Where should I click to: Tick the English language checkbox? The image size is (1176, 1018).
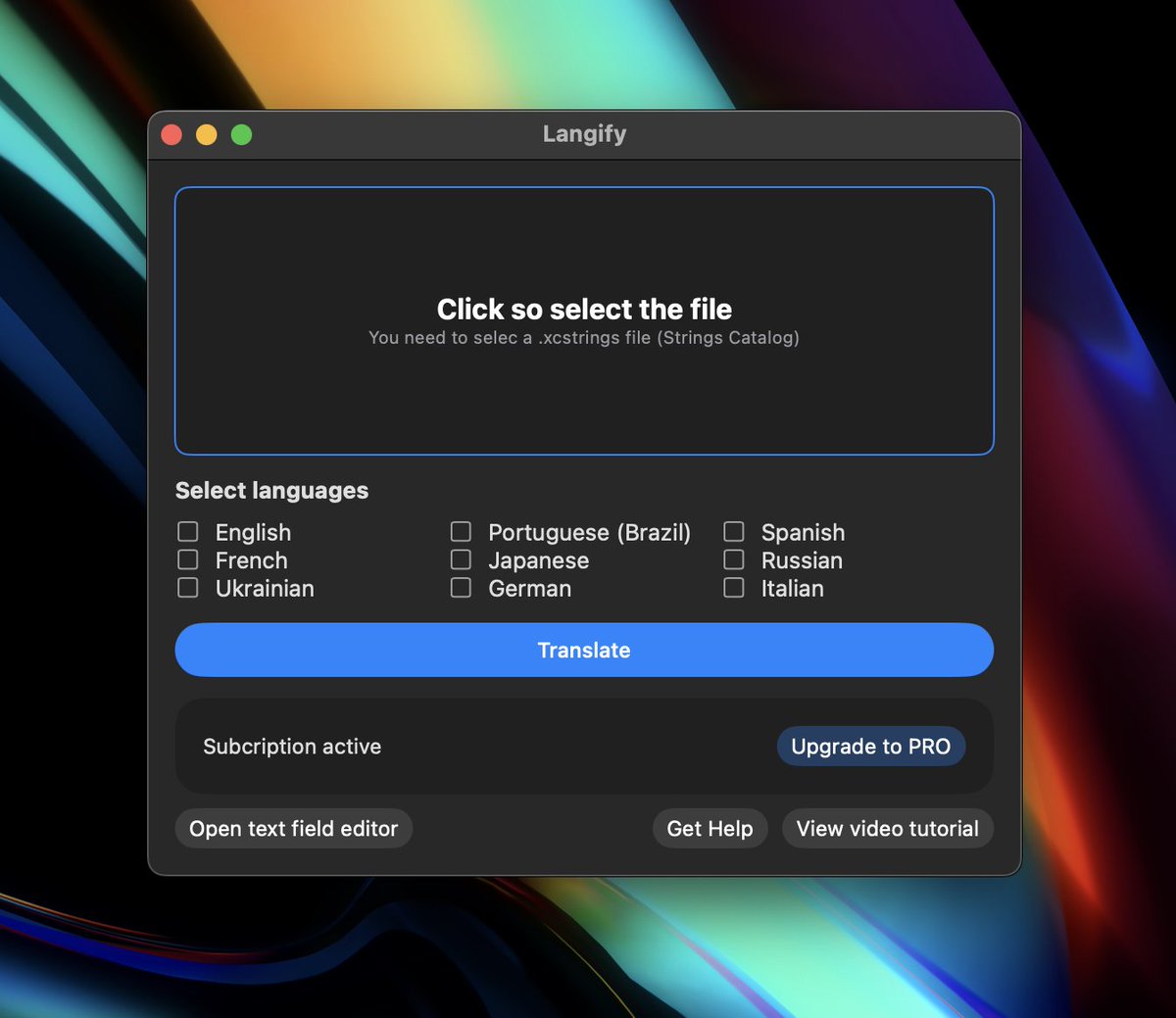(x=188, y=532)
